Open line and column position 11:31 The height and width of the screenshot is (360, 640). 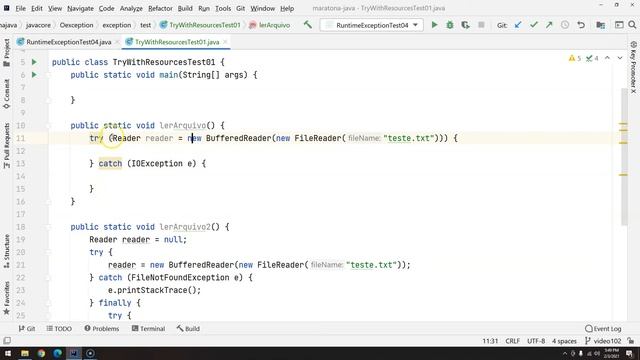click(490, 341)
